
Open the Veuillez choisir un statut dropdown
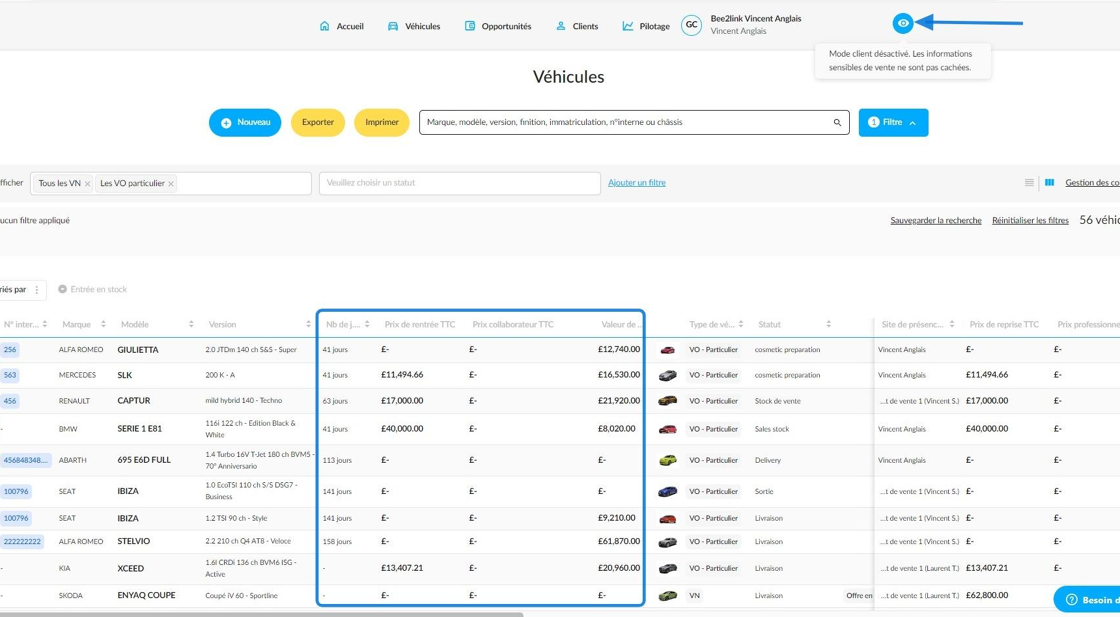tap(459, 183)
